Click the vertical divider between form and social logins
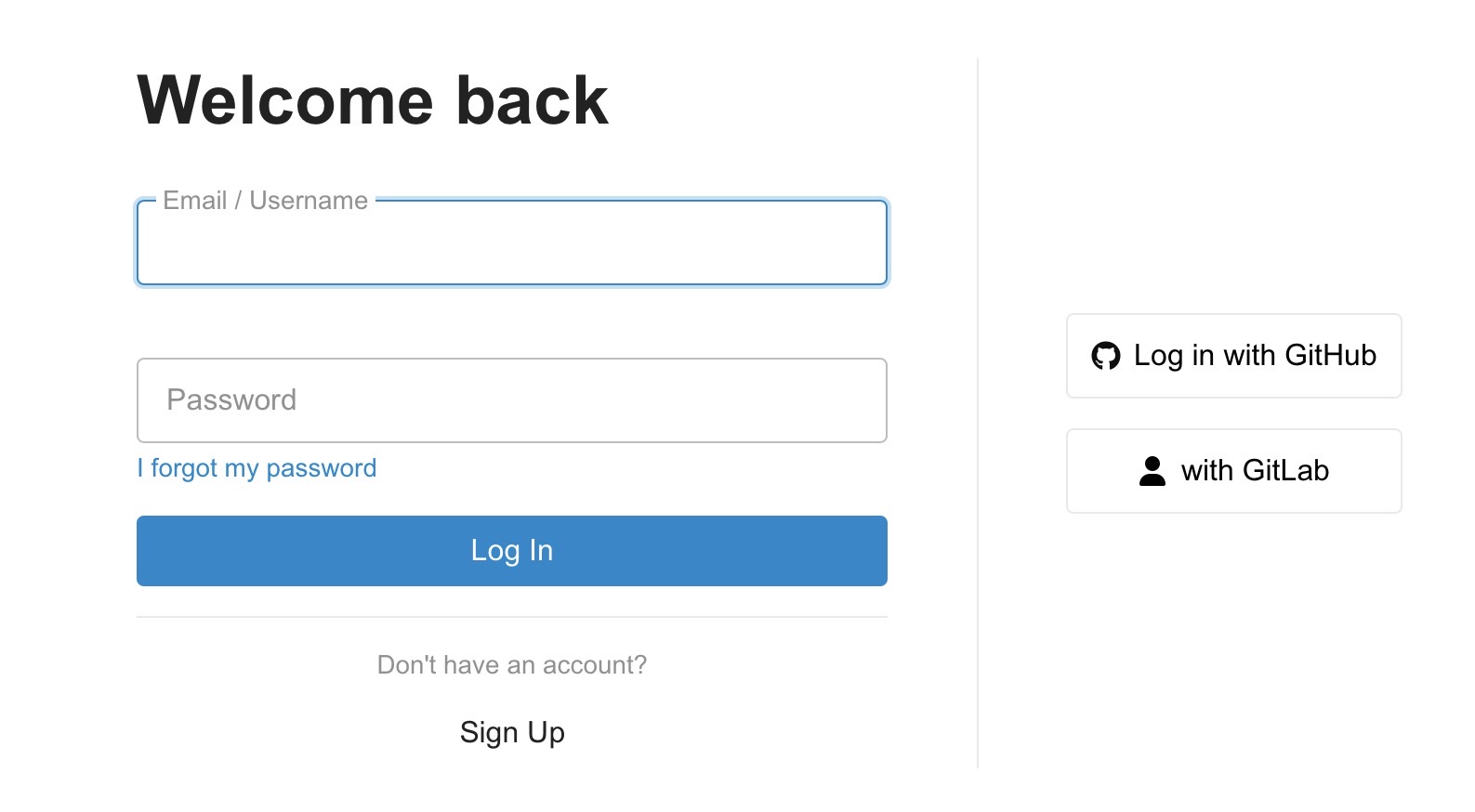Image resolution: width=1475 pixels, height=812 pixels. (978, 413)
